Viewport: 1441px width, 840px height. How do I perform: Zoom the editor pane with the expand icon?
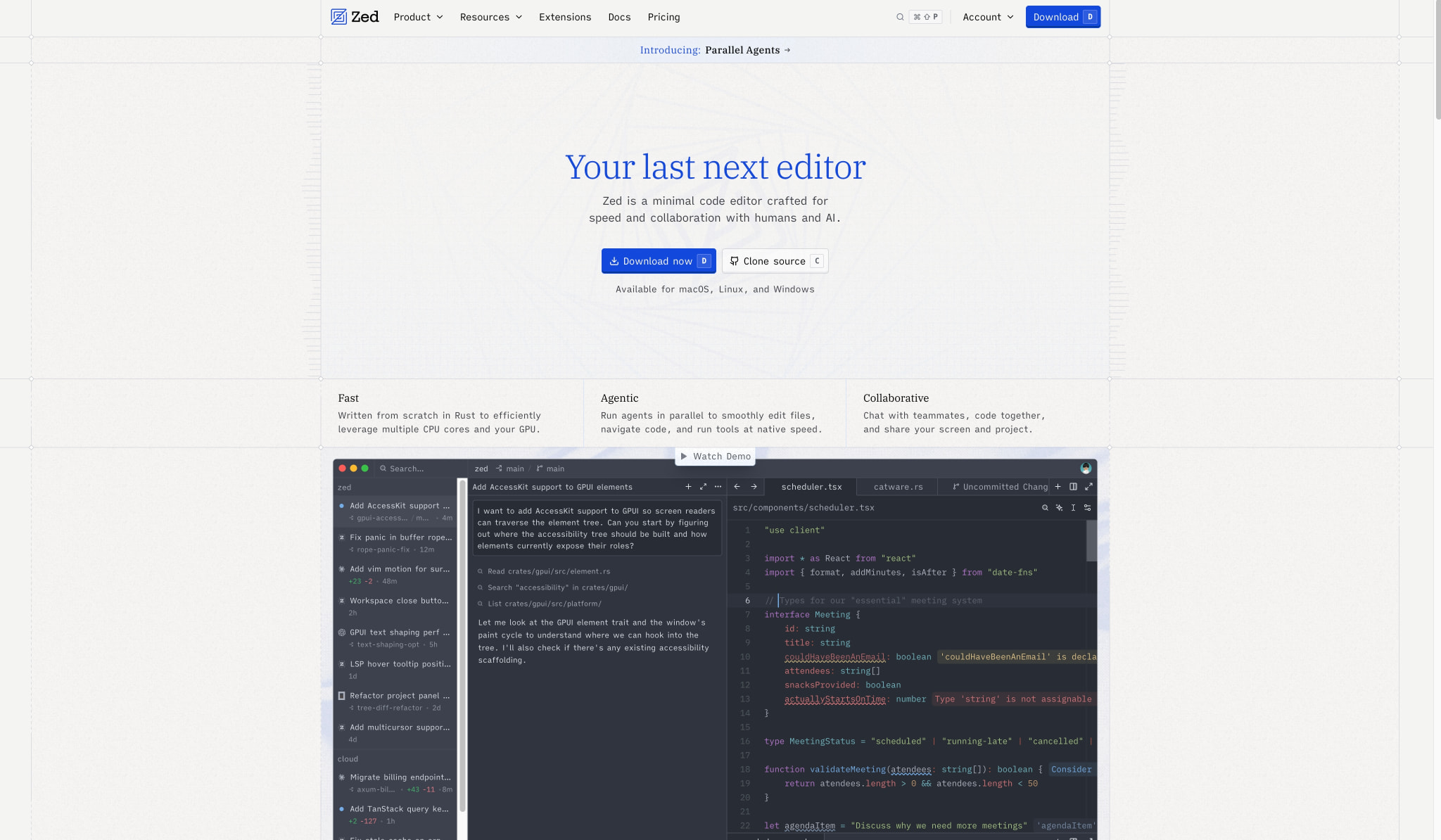(x=1088, y=487)
